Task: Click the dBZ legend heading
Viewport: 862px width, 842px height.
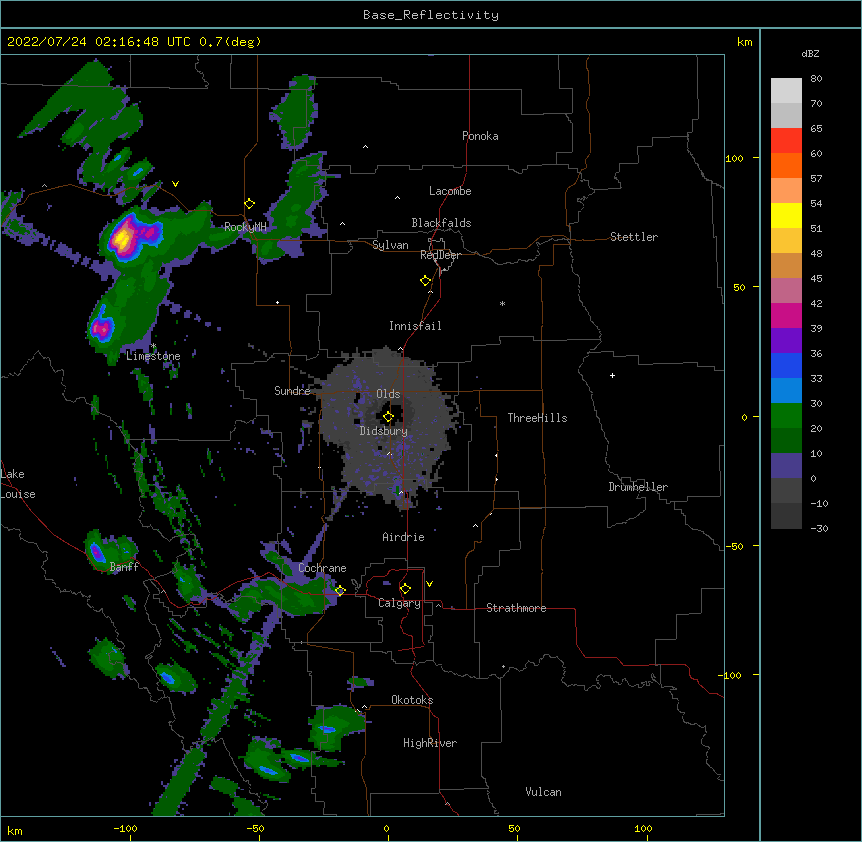Action: pos(810,53)
